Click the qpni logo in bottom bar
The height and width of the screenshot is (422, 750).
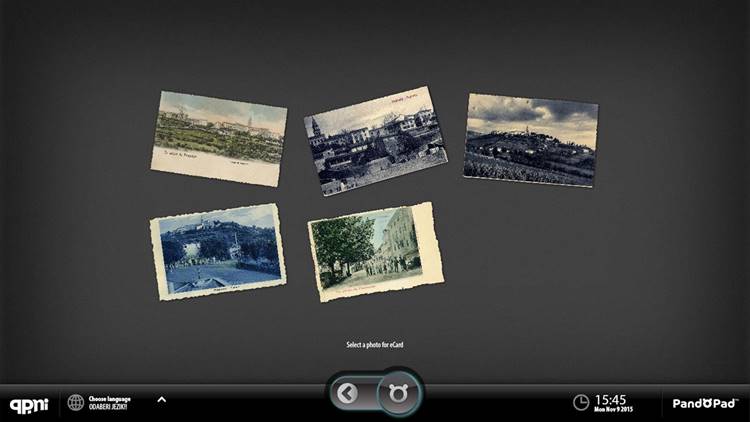[28, 403]
